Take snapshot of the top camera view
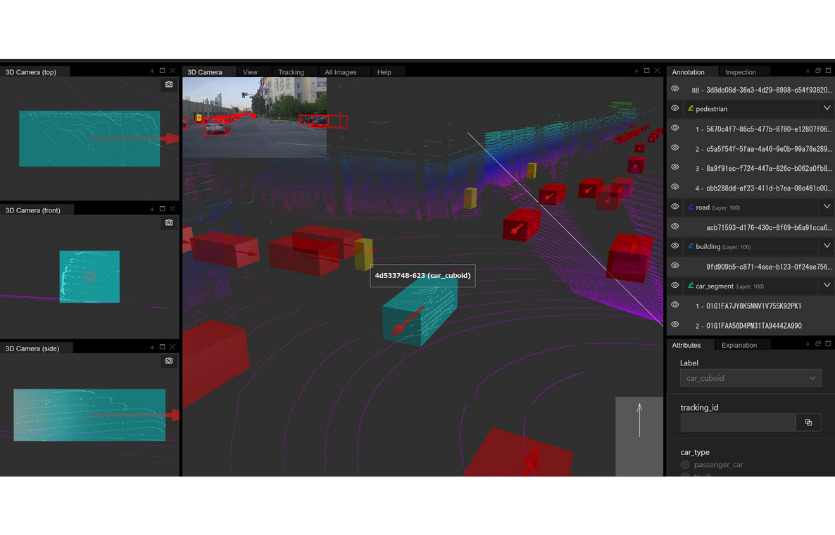835x535 pixels. coord(169,85)
